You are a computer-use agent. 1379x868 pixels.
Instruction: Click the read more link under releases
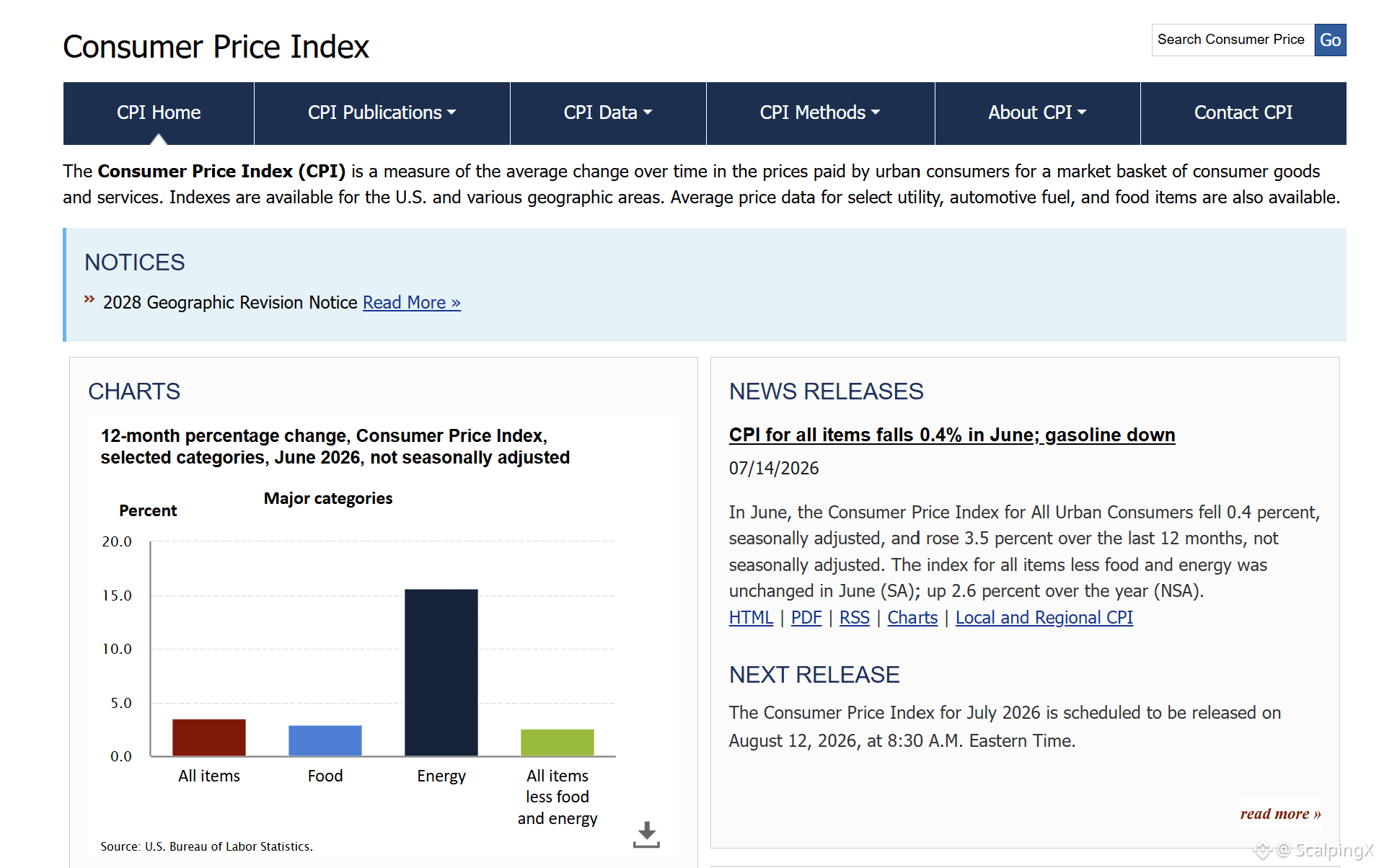(1280, 814)
